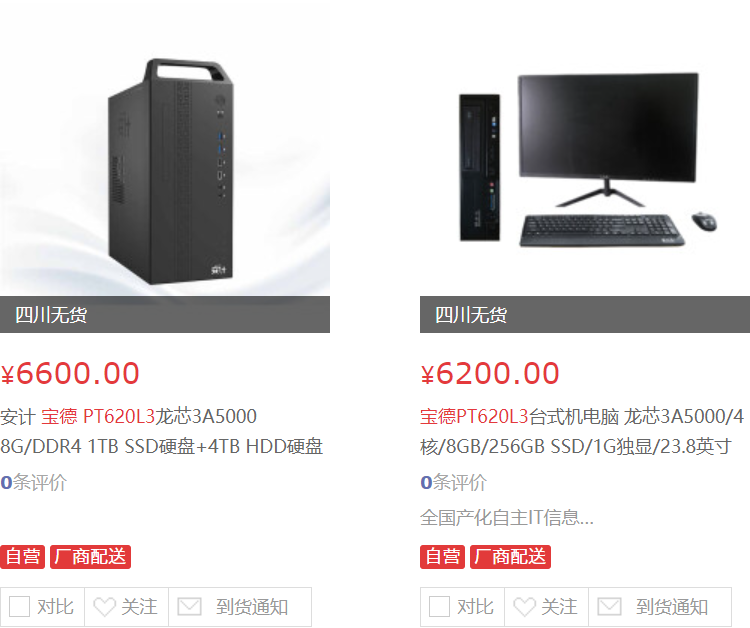Click the envelope icon under the ¥6600 product
This screenshot has width=750, height=628.
click(189, 607)
